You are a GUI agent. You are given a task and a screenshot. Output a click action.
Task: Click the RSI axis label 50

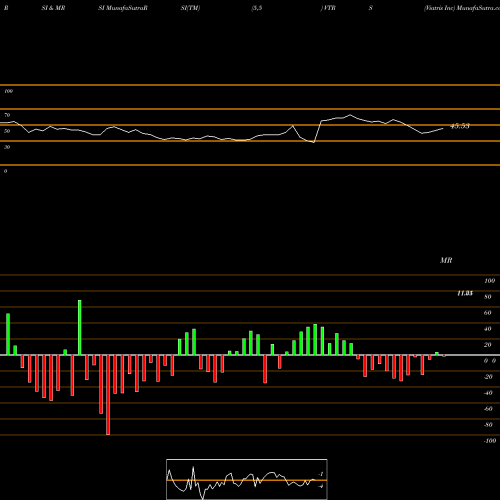tap(7, 131)
